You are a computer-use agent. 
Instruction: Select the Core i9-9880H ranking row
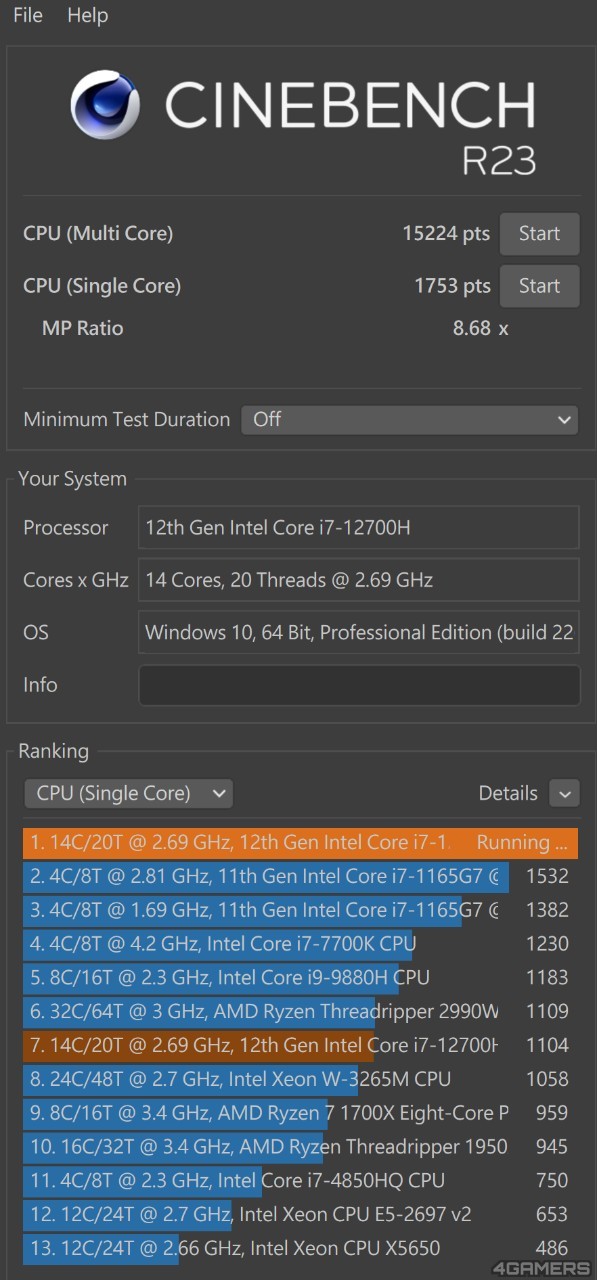pos(300,978)
